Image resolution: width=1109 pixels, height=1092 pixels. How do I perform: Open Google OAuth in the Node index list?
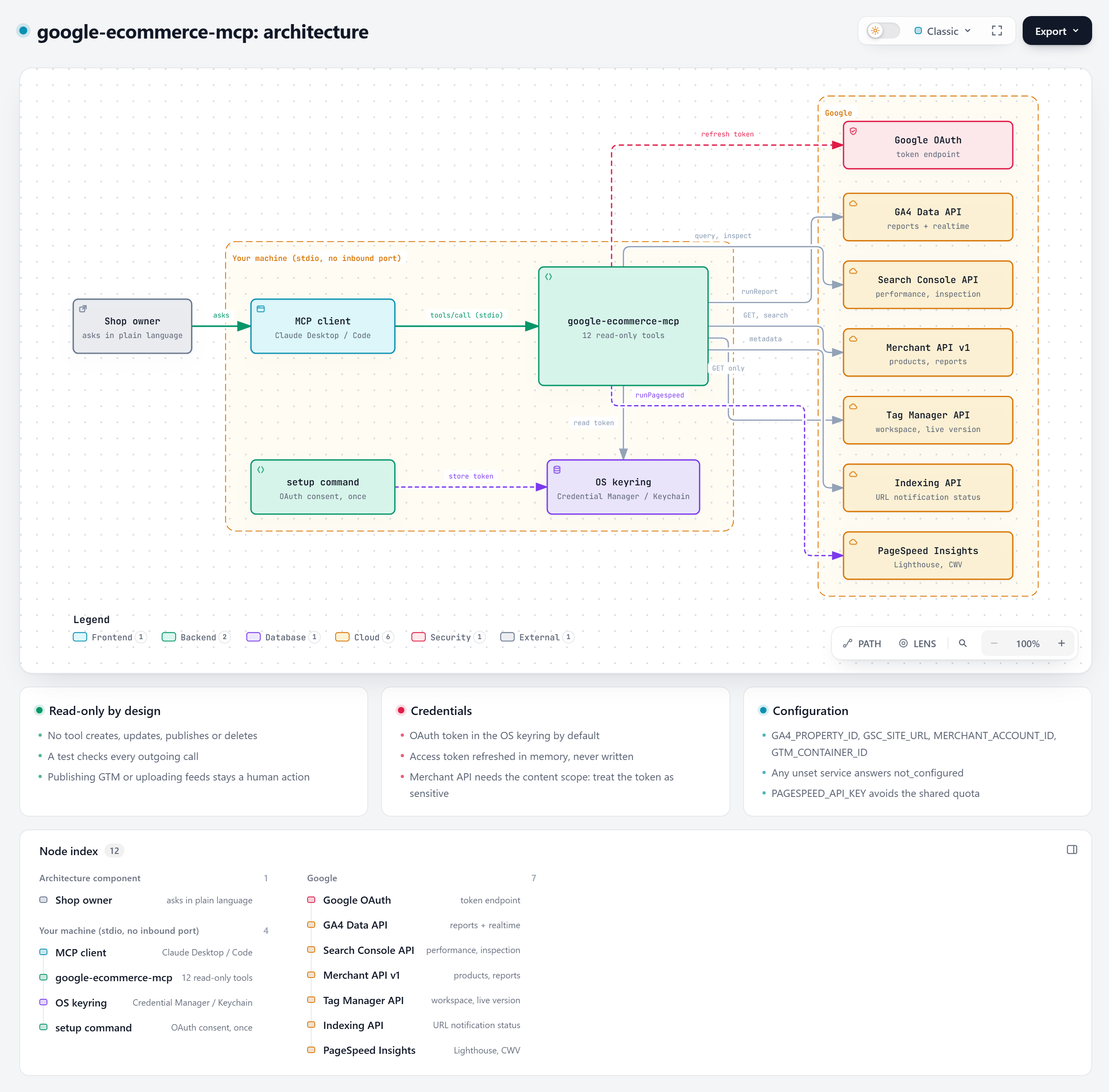[x=414, y=900]
